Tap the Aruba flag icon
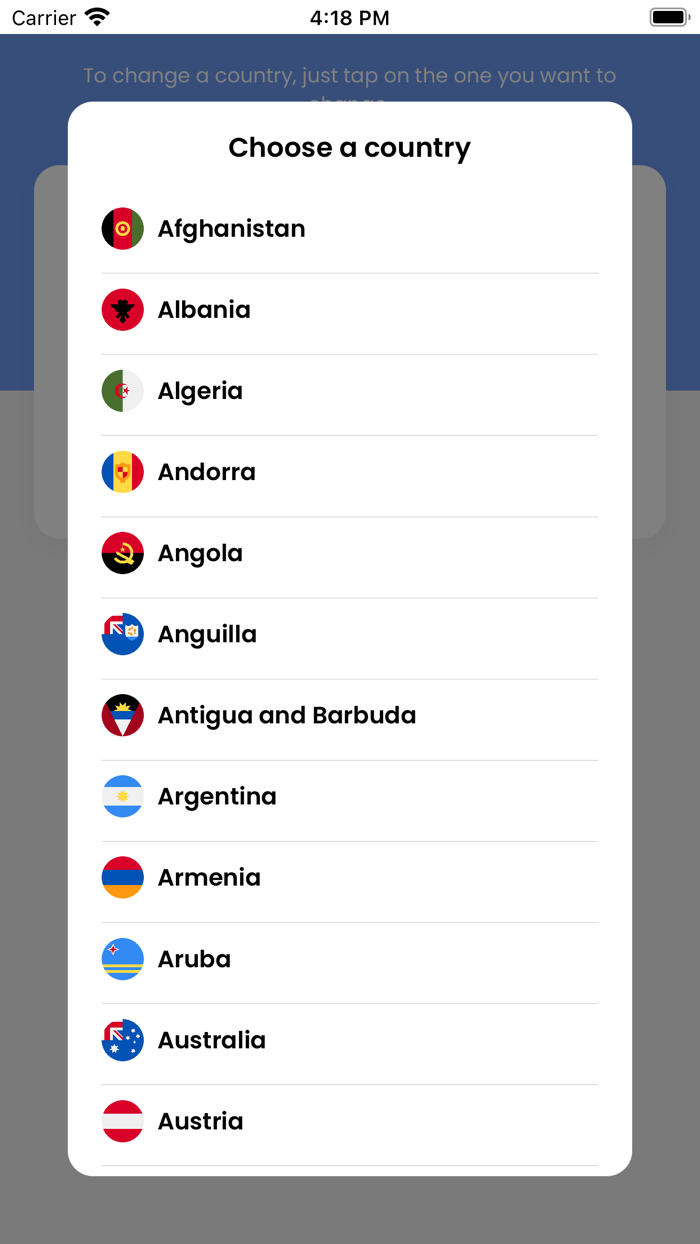This screenshot has width=700, height=1244. (x=123, y=959)
